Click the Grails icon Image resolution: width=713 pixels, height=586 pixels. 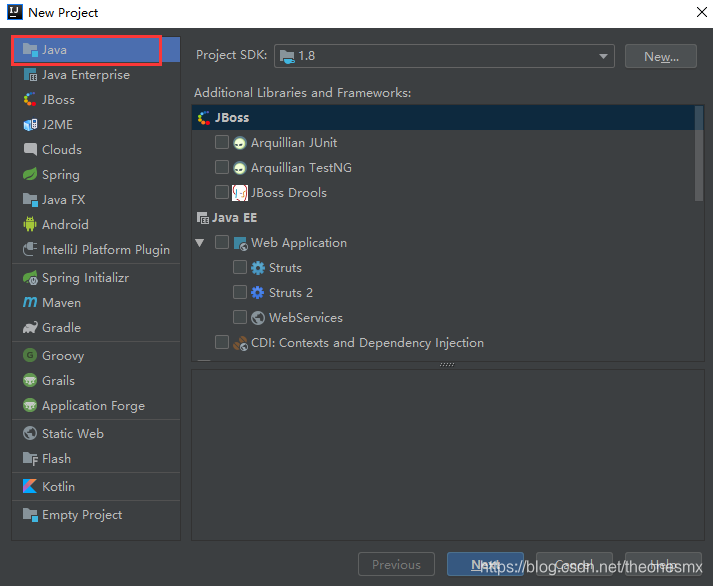30,380
